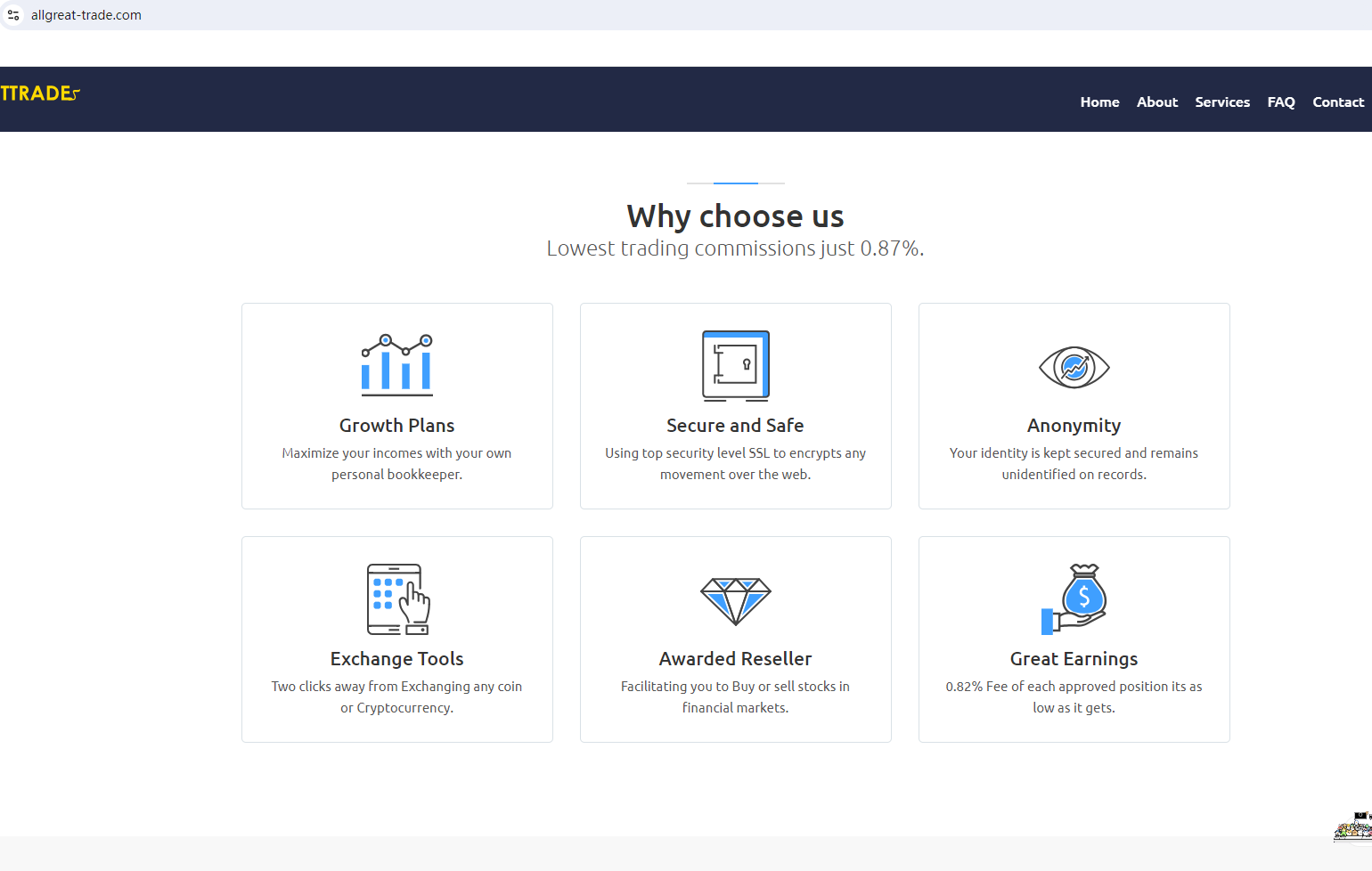
Task: Click the Growth Plans heading
Action: coord(396,426)
